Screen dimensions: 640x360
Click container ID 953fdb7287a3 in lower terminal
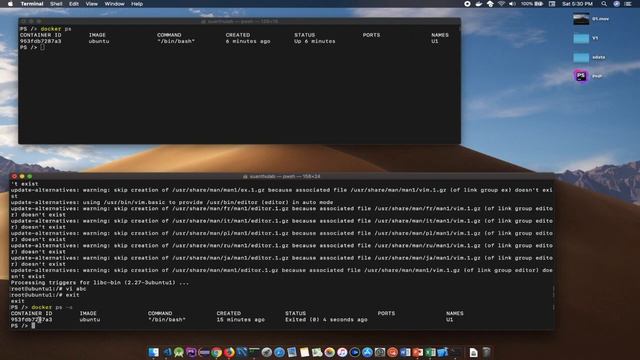(31, 320)
